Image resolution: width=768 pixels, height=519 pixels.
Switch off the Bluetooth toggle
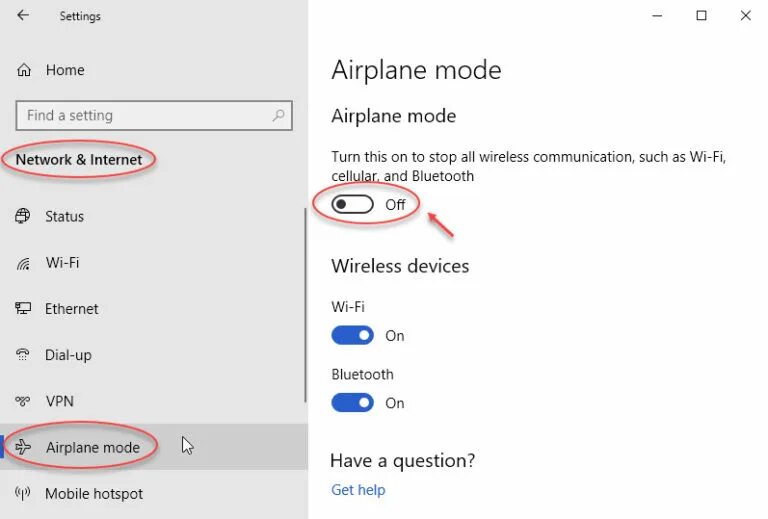click(x=352, y=403)
